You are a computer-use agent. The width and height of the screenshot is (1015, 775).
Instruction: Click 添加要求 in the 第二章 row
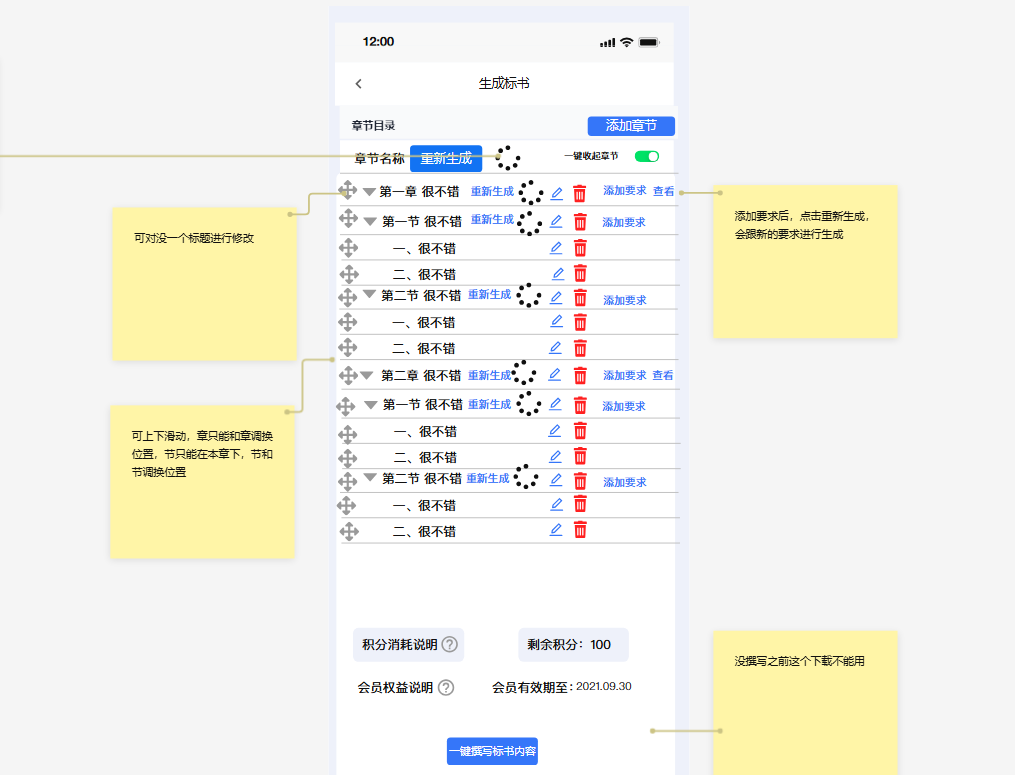624,375
